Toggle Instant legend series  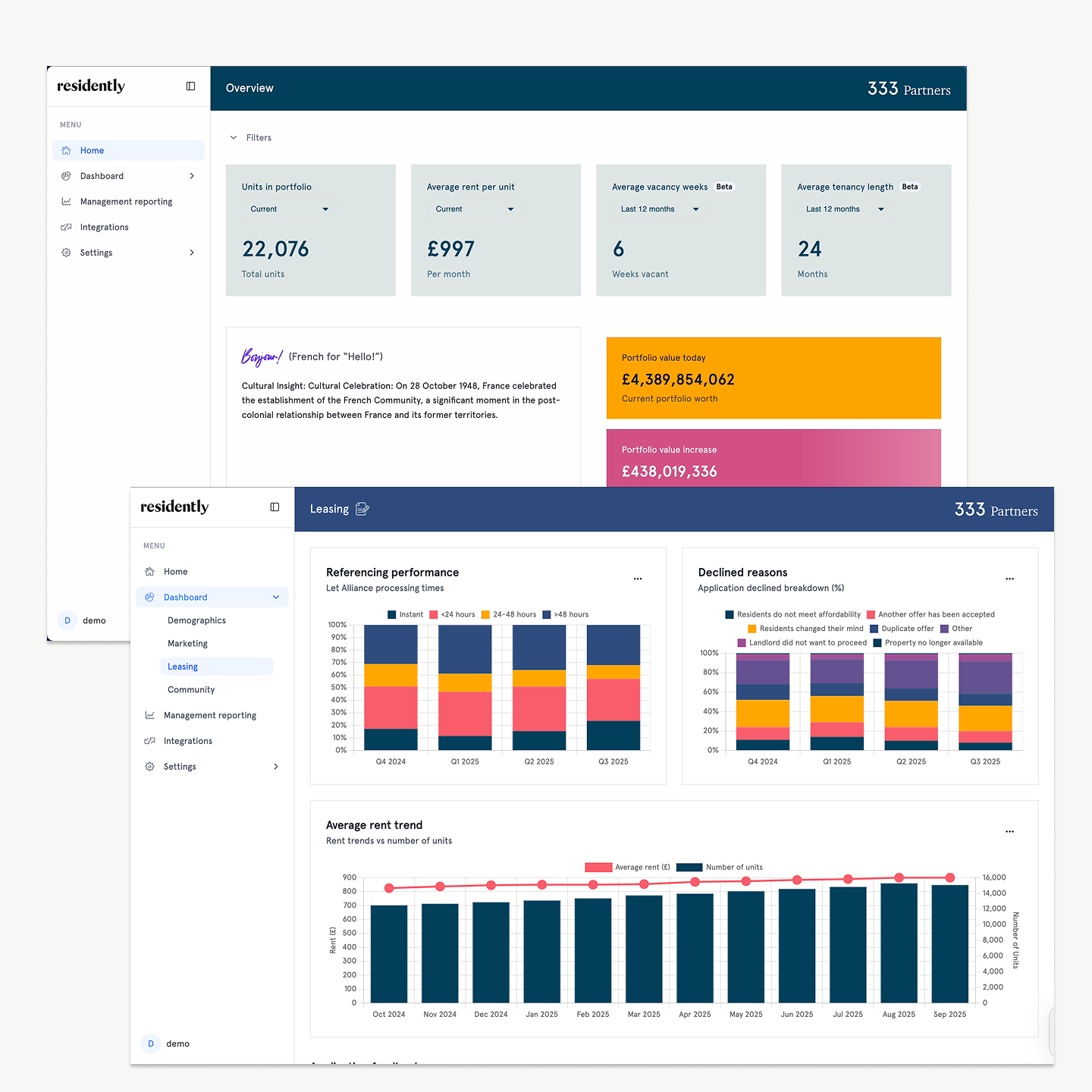405,615
